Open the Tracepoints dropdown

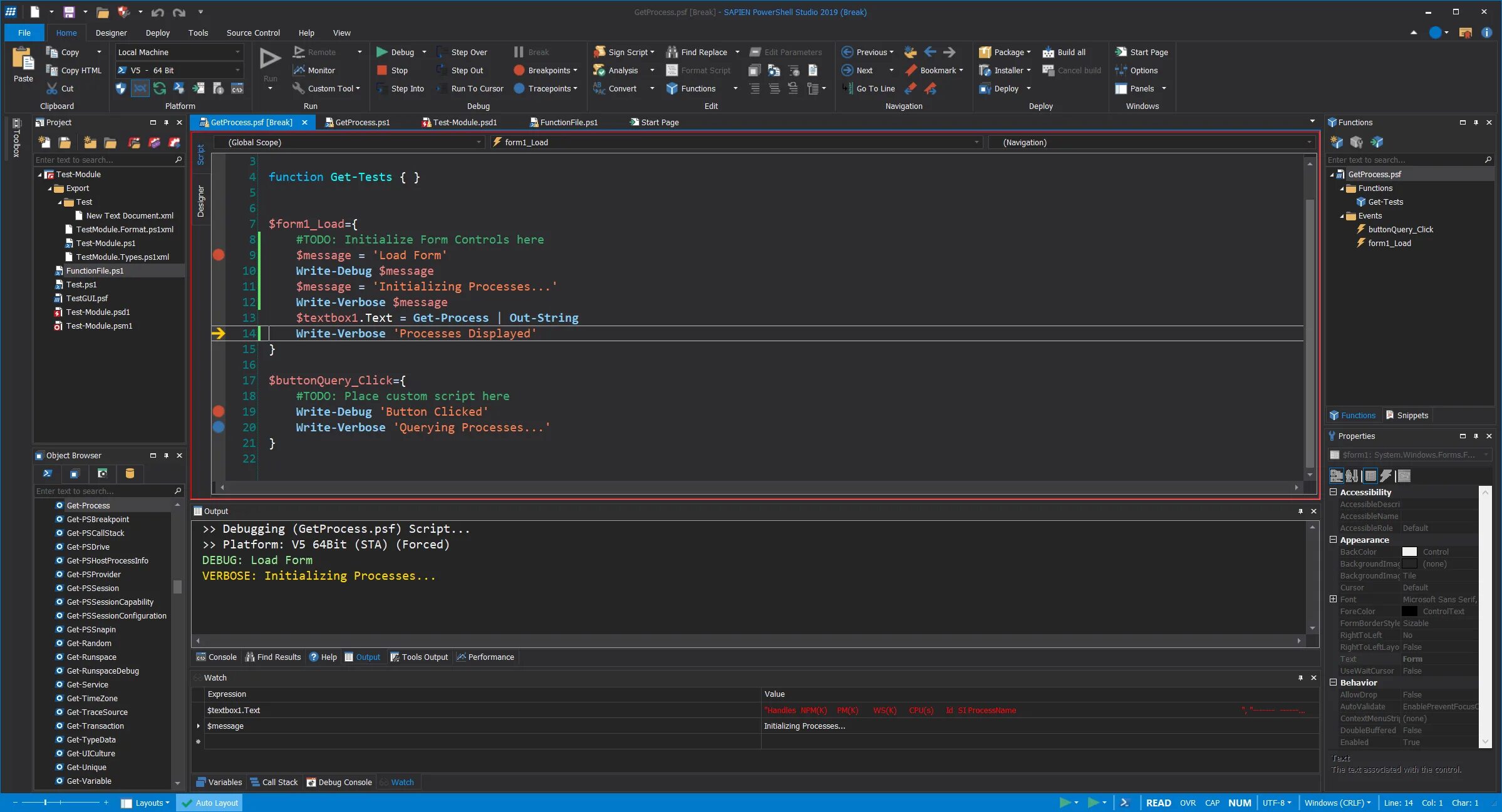[545, 89]
